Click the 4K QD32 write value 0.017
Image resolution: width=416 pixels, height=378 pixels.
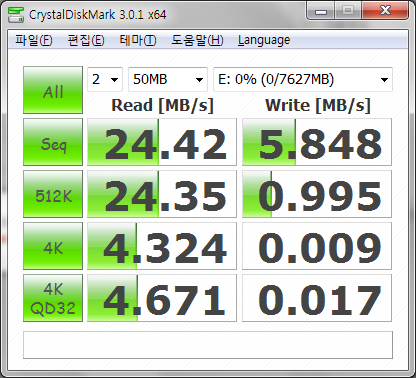point(317,298)
